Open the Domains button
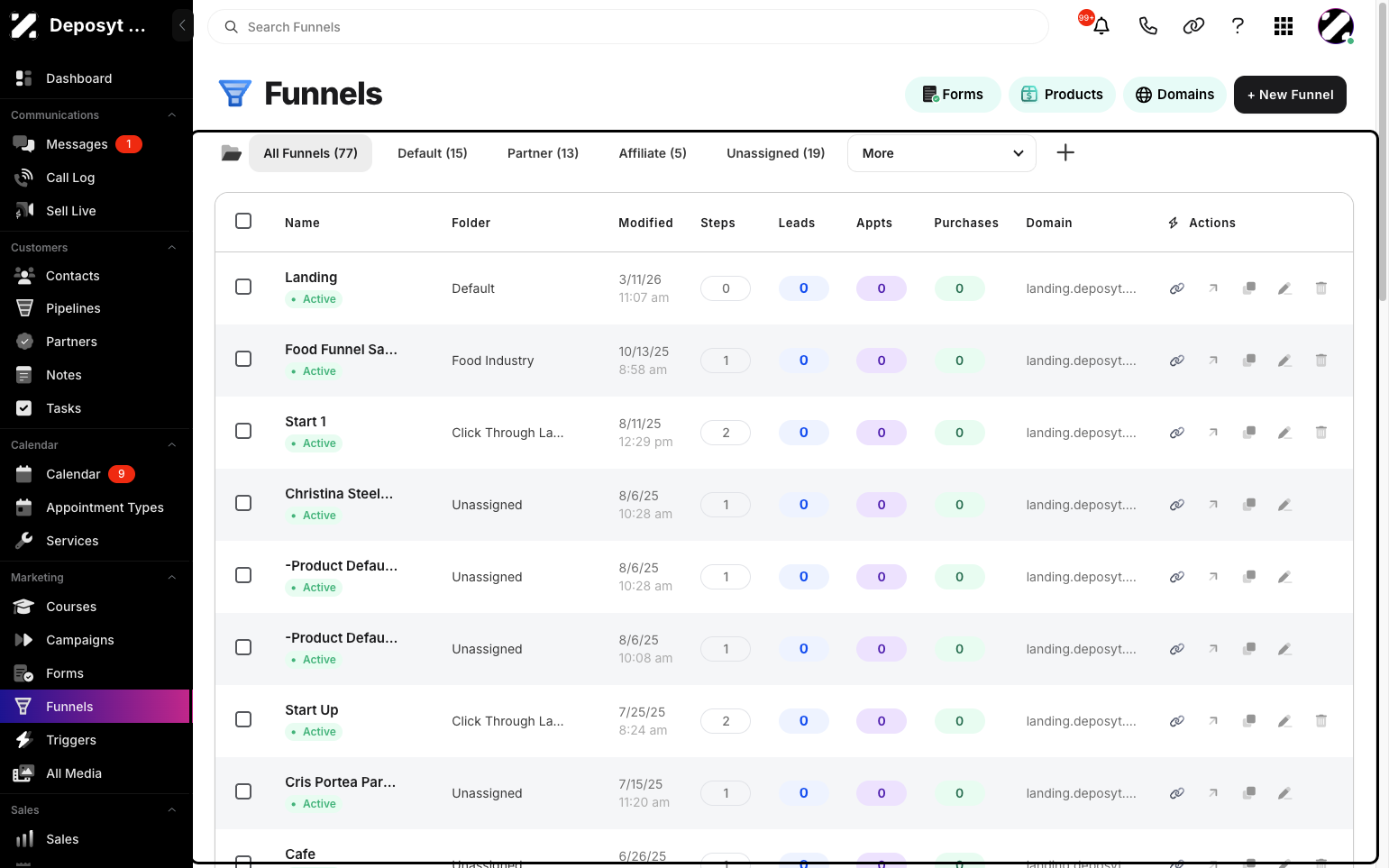 pos(1174,95)
